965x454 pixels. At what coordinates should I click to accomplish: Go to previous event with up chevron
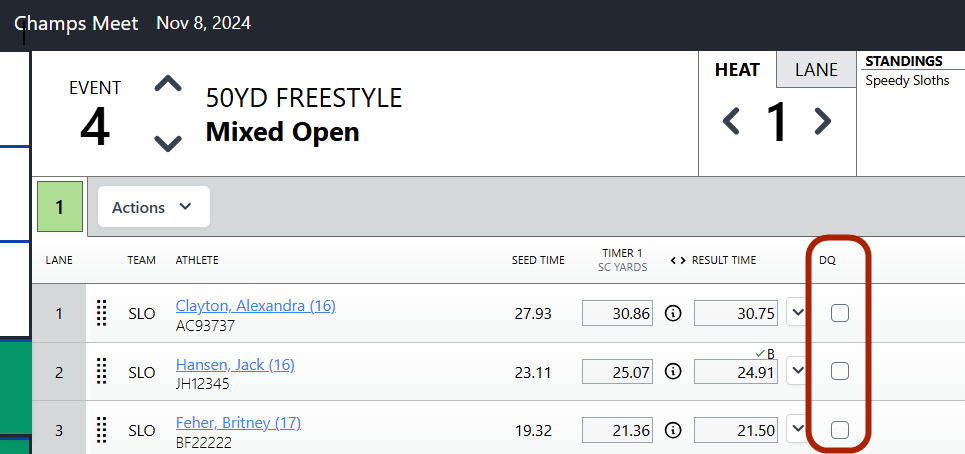tap(168, 84)
